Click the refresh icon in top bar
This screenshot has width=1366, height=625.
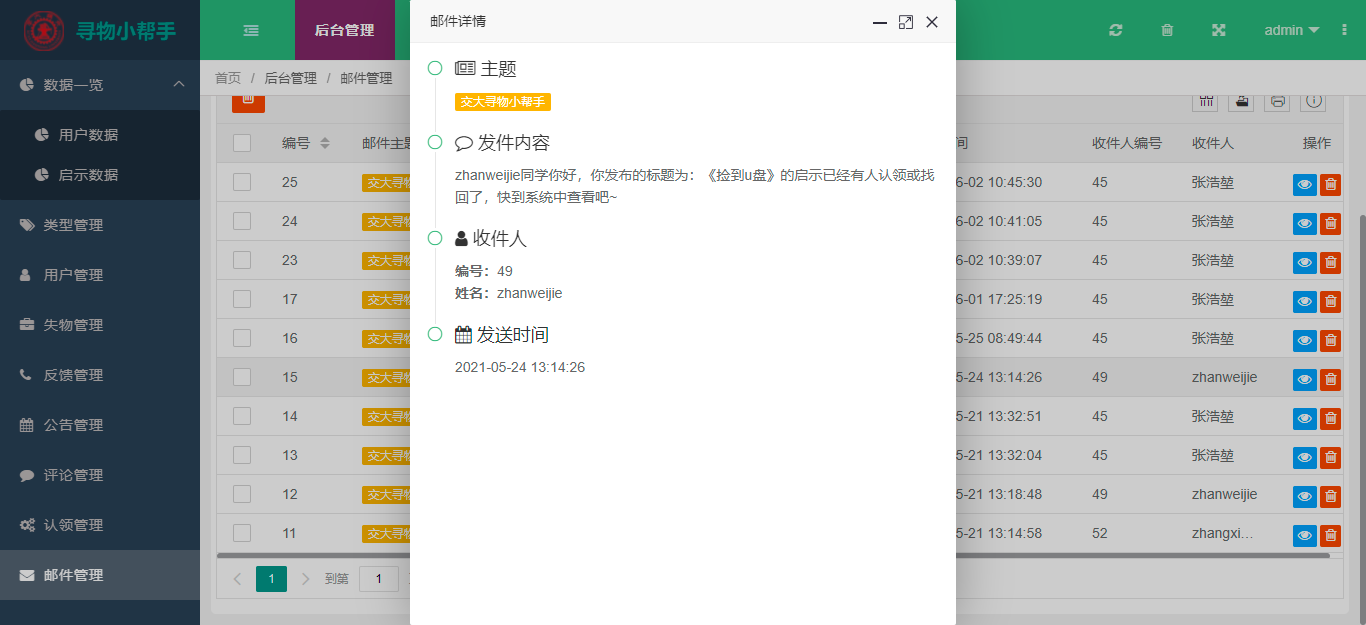point(1116,30)
